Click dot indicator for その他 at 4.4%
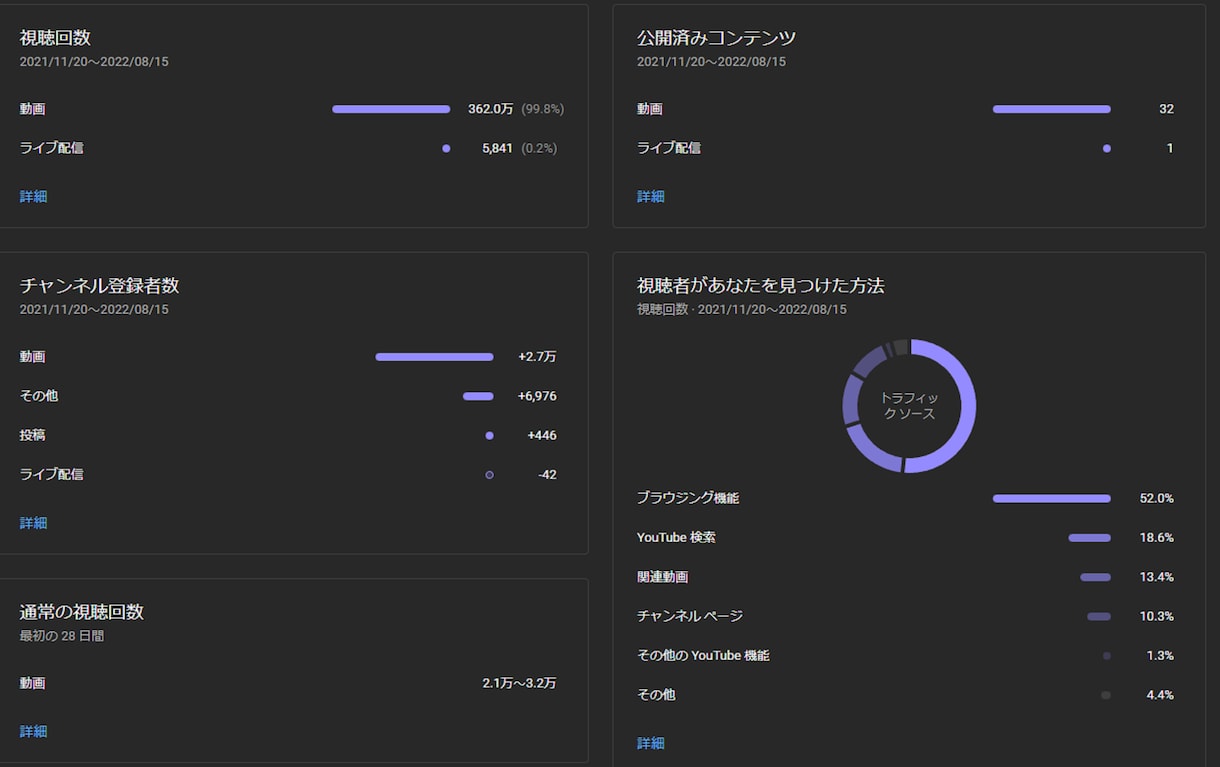This screenshot has width=1220, height=767. (1105, 695)
